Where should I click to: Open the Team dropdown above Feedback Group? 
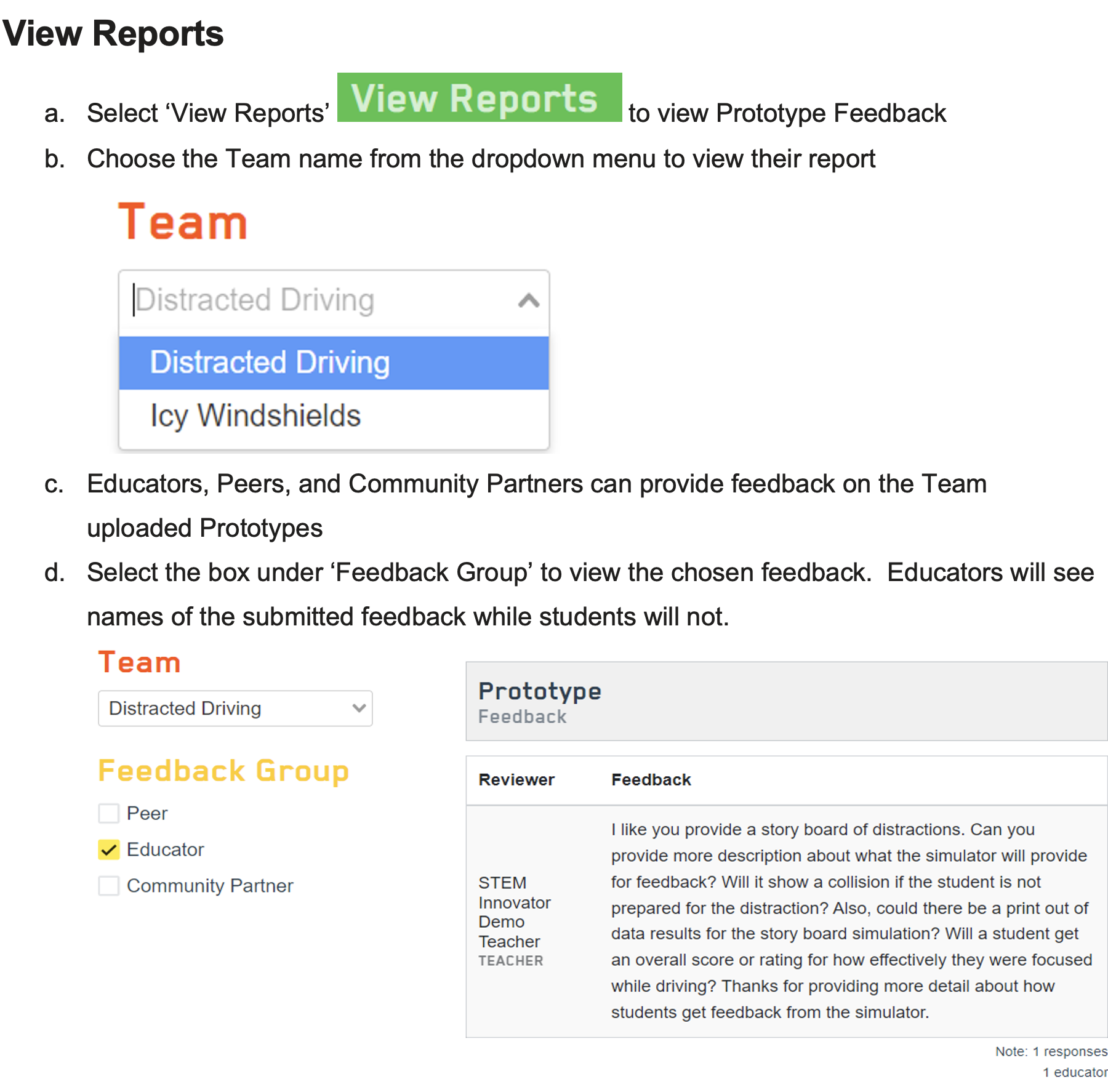pyautogui.click(x=228, y=709)
